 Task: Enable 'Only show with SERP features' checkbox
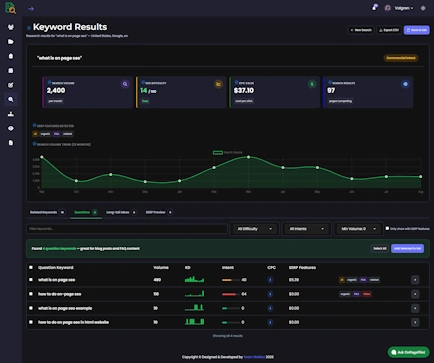tap(387, 228)
